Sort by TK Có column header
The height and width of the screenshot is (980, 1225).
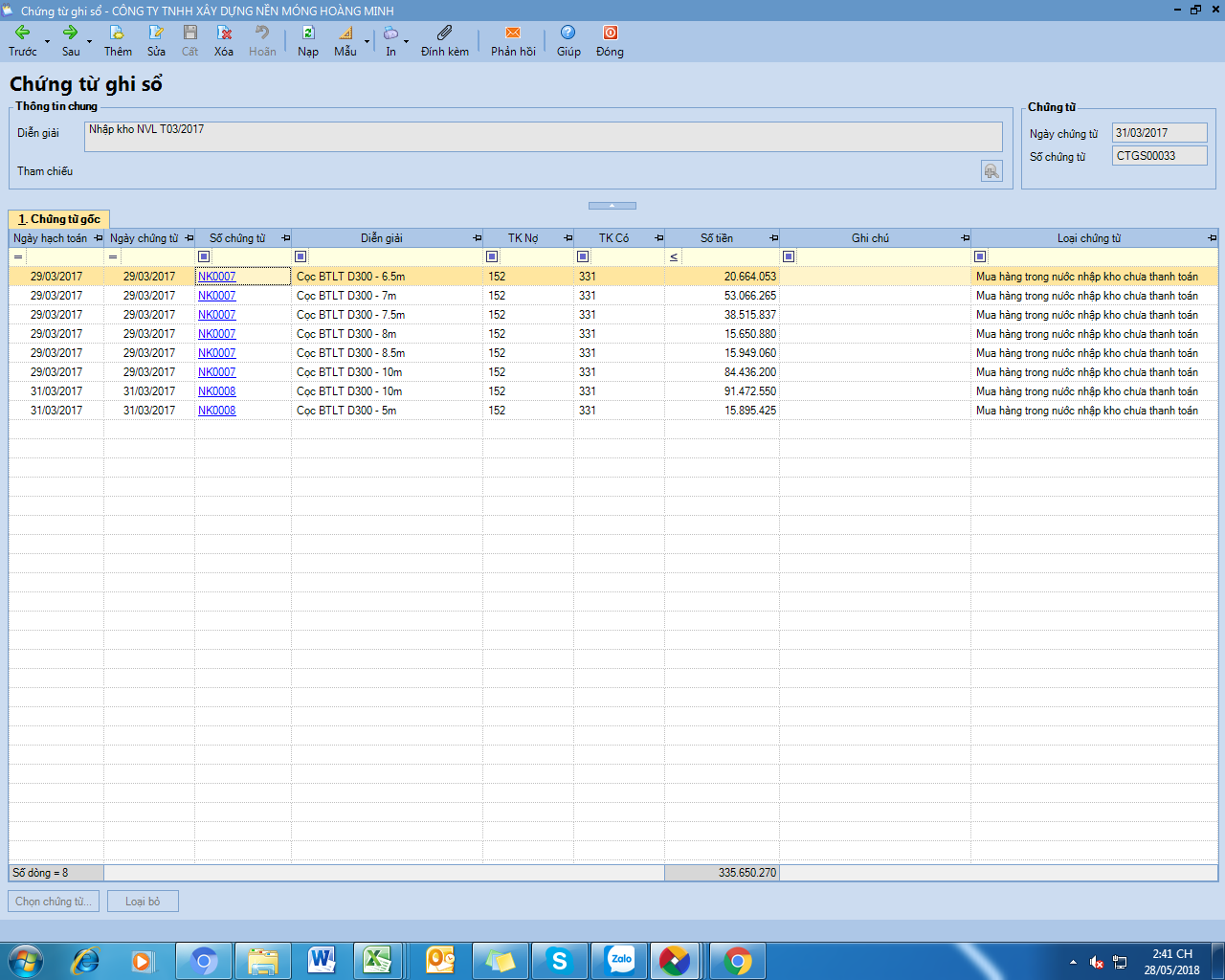pos(614,238)
